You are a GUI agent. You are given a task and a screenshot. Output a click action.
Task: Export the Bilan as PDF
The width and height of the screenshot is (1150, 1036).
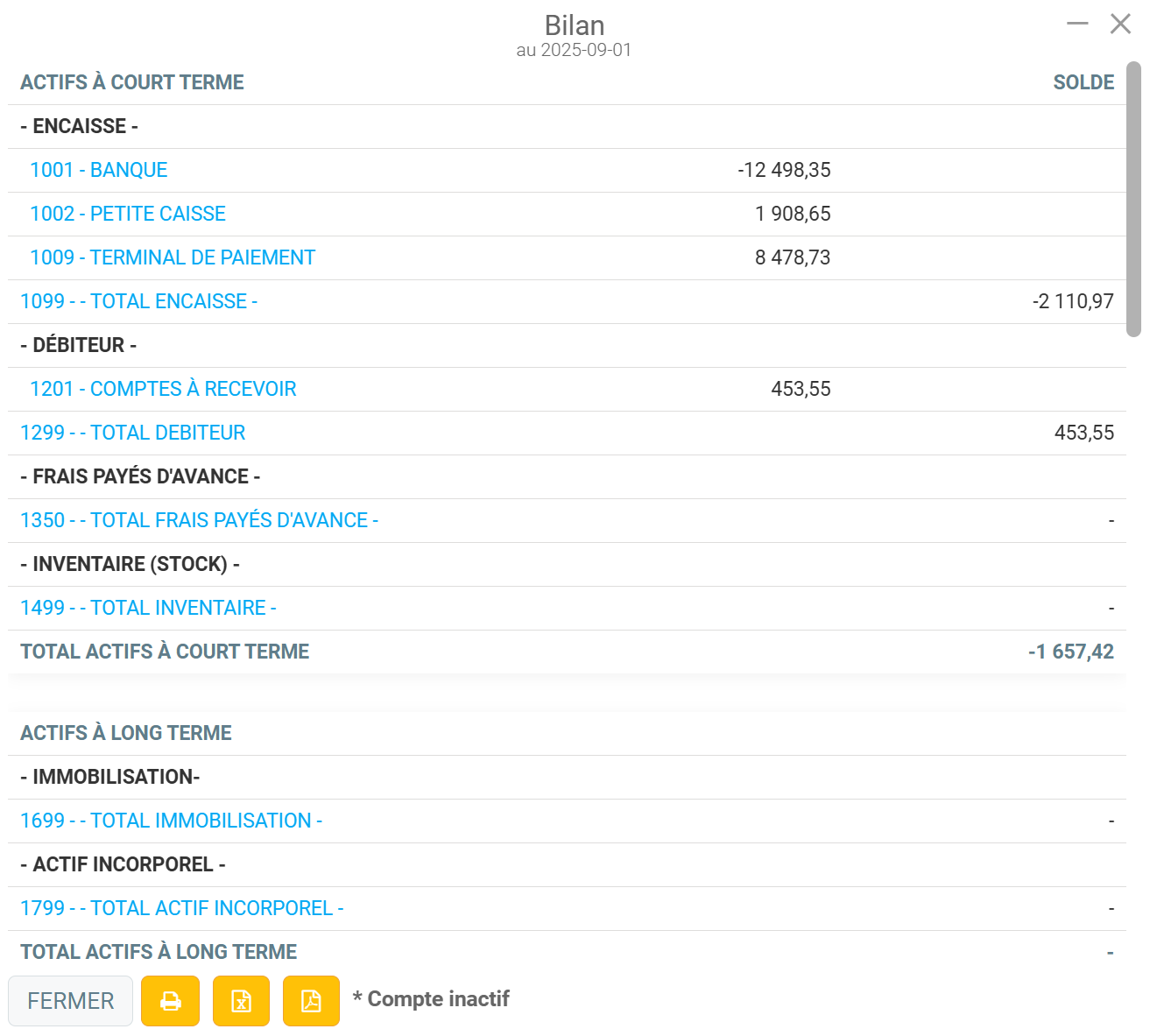(x=311, y=1000)
